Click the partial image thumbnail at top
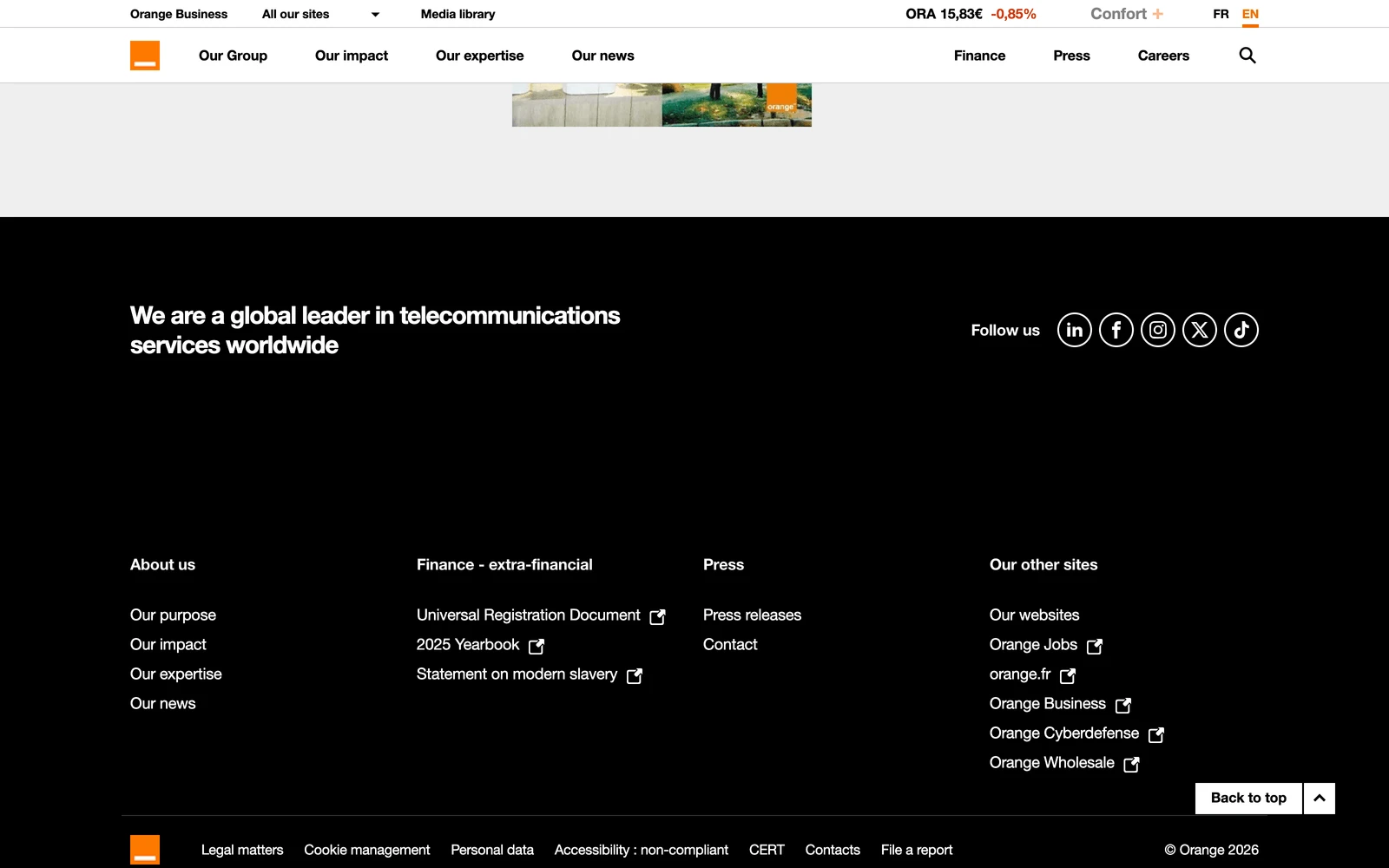1389x868 pixels. [x=662, y=105]
